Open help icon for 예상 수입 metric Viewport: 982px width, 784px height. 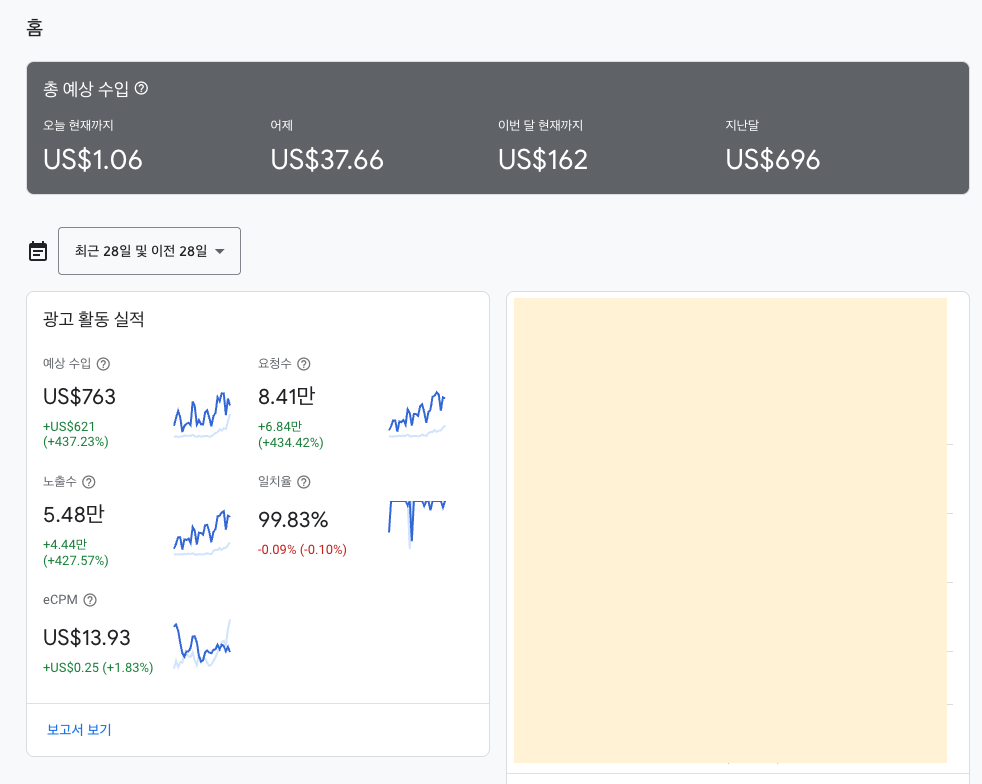(103, 364)
